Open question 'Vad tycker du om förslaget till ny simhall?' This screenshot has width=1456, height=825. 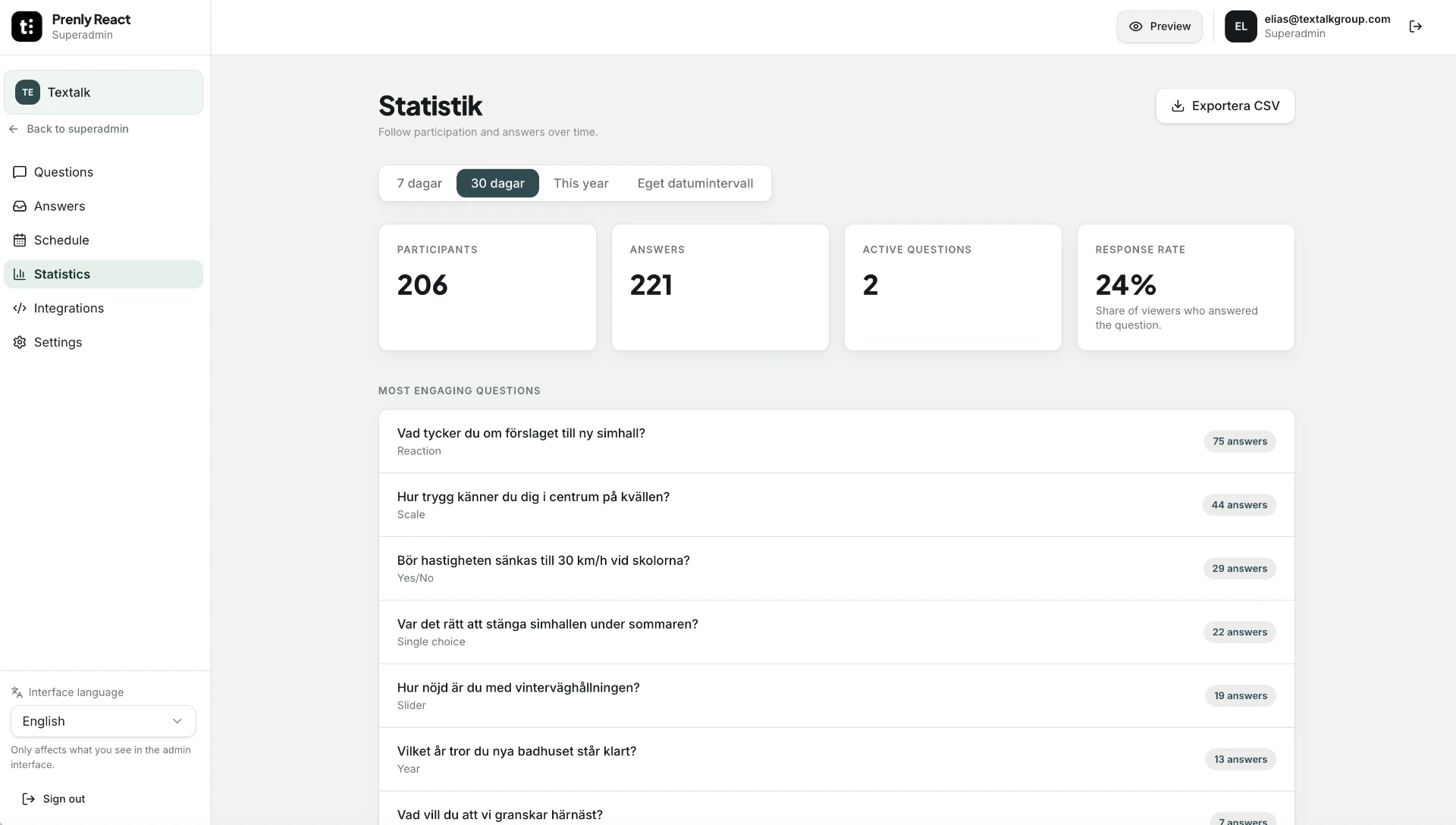click(x=836, y=441)
